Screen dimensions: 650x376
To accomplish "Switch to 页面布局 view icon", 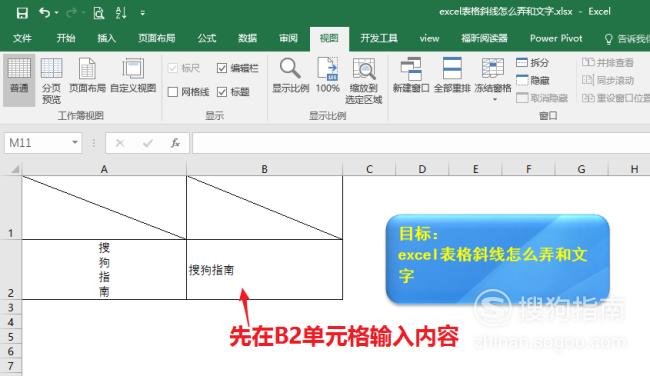I will [x=87, y=75].
